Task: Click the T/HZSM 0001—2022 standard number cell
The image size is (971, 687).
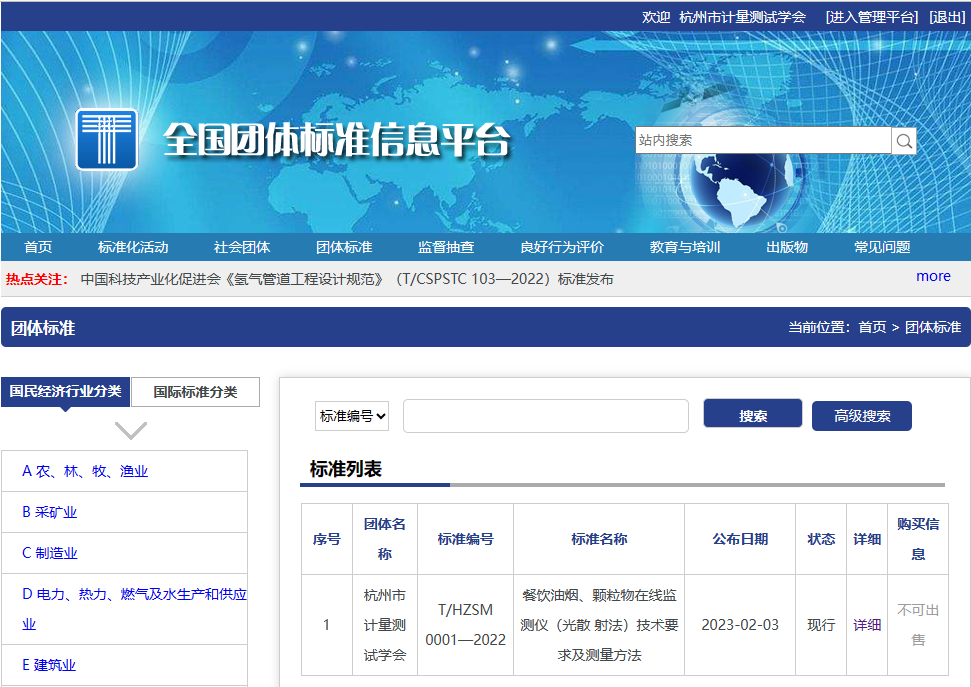Action: pos(466,625)
